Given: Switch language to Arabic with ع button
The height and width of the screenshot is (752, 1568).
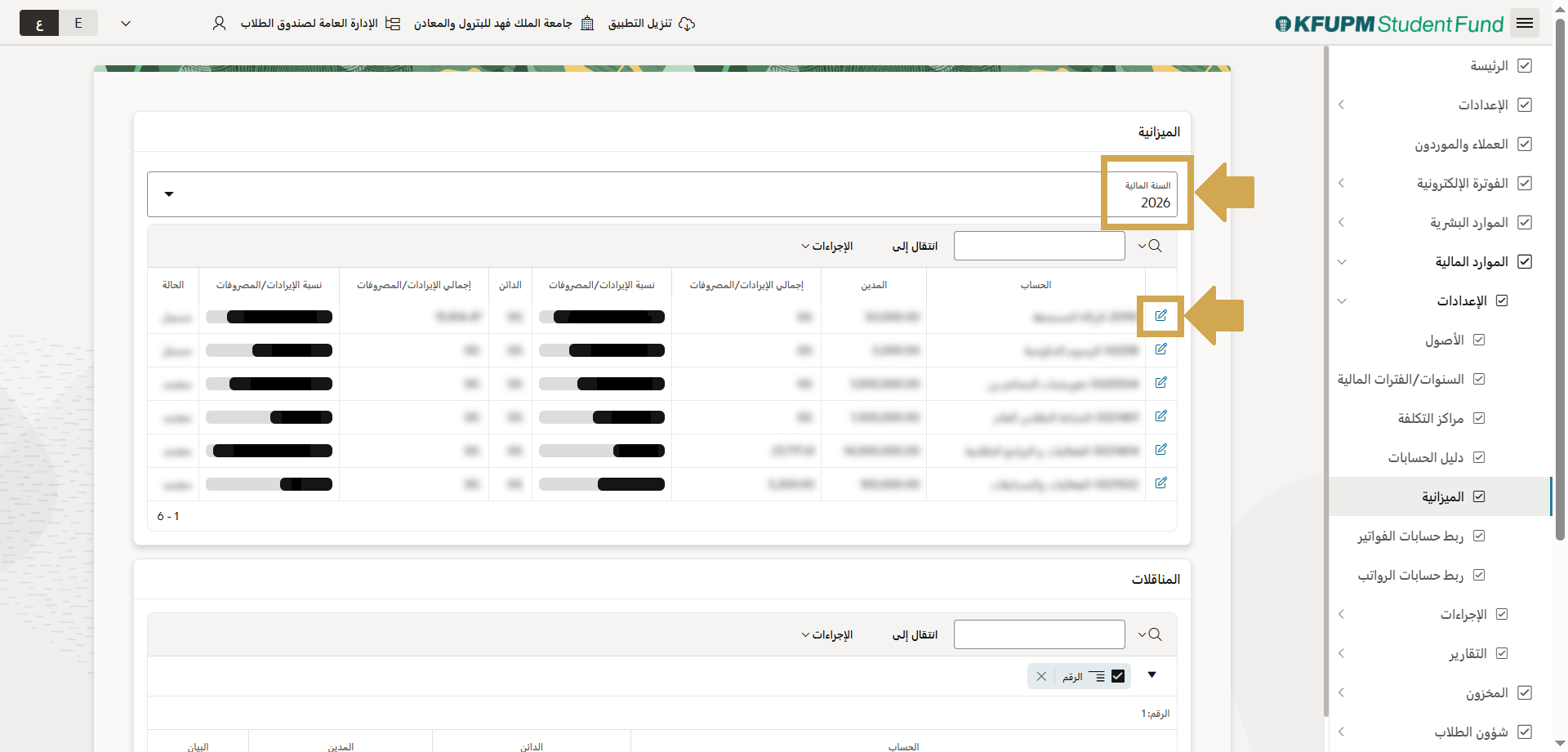Looking at the screenshot, I should pos(39,23).
